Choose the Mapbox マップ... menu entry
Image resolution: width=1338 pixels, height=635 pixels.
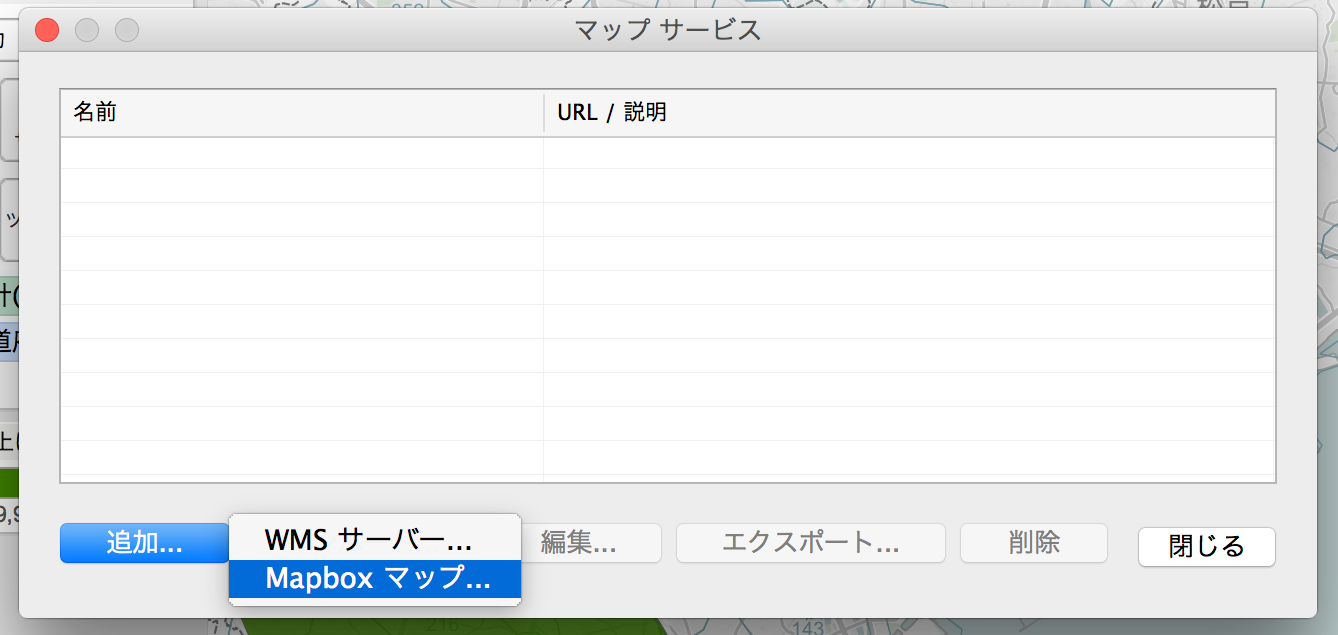377,578
